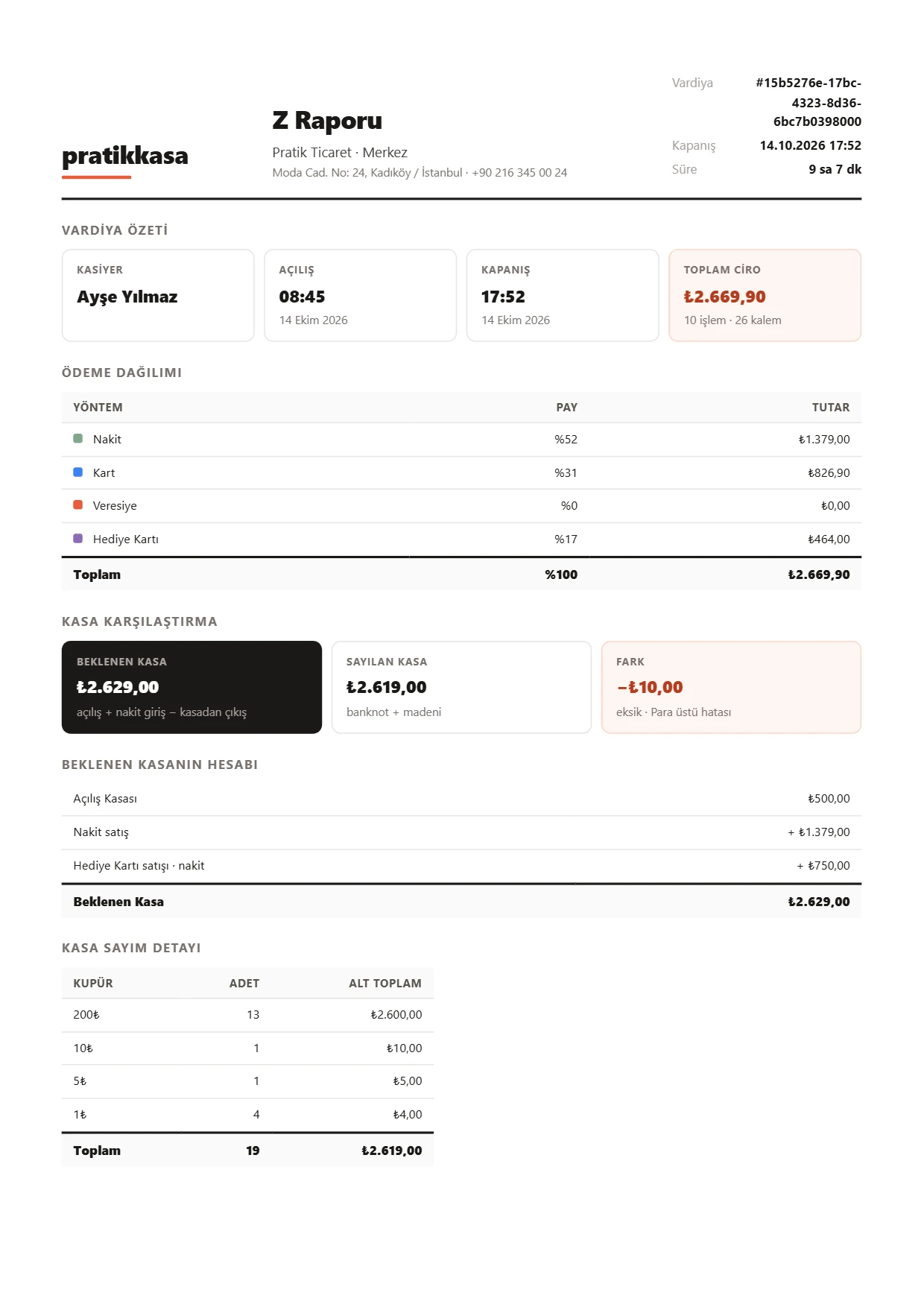Viewport: 924px width, 1307px height.
Task: Select the address line starting "Moda Cad. No: 24"
Action: [x=420, y=173]
